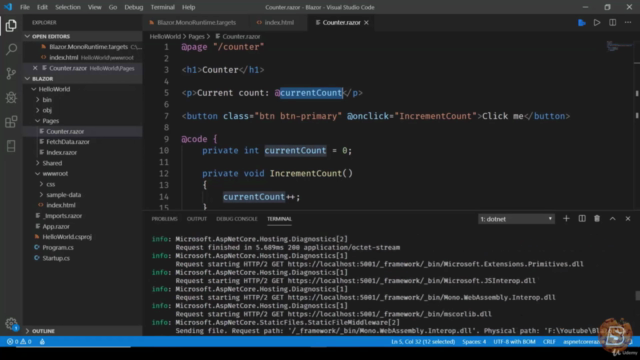Select the Terminal panel tab
Viewport: 640px width, 360px height.
279,219
